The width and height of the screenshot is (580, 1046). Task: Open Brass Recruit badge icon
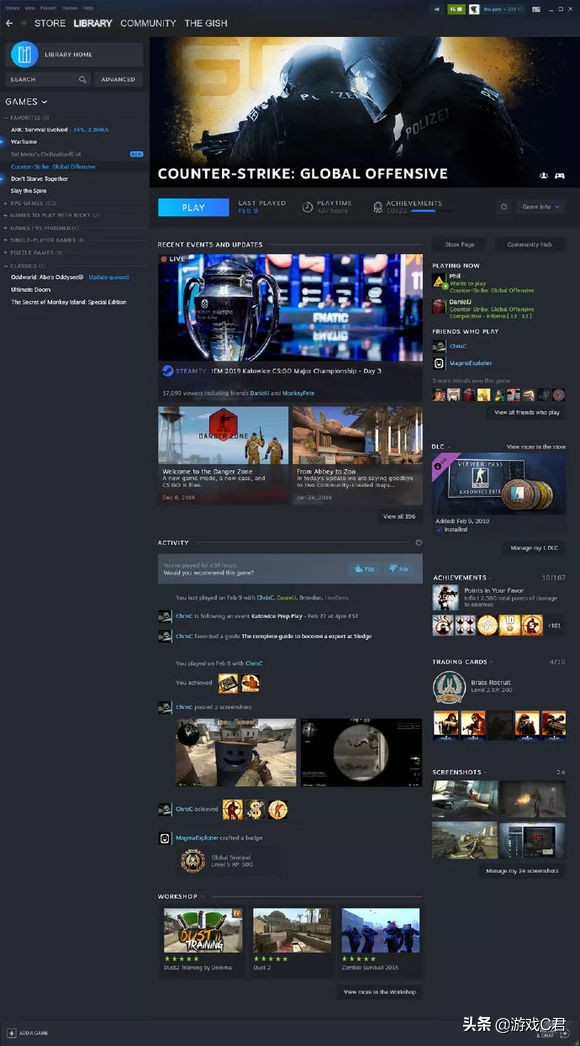pyautogui.click(x=449, y=687)
